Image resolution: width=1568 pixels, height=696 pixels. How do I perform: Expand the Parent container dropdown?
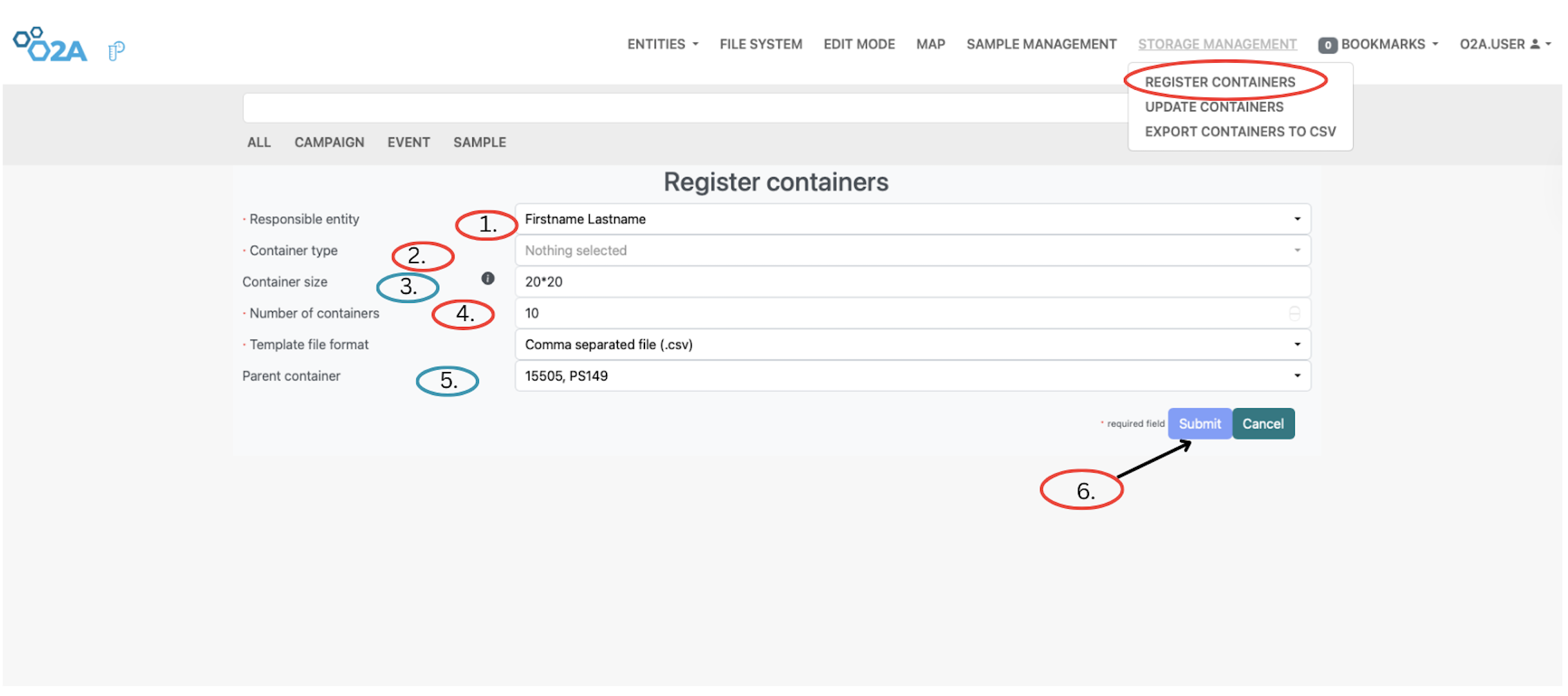click(1297, 376)
